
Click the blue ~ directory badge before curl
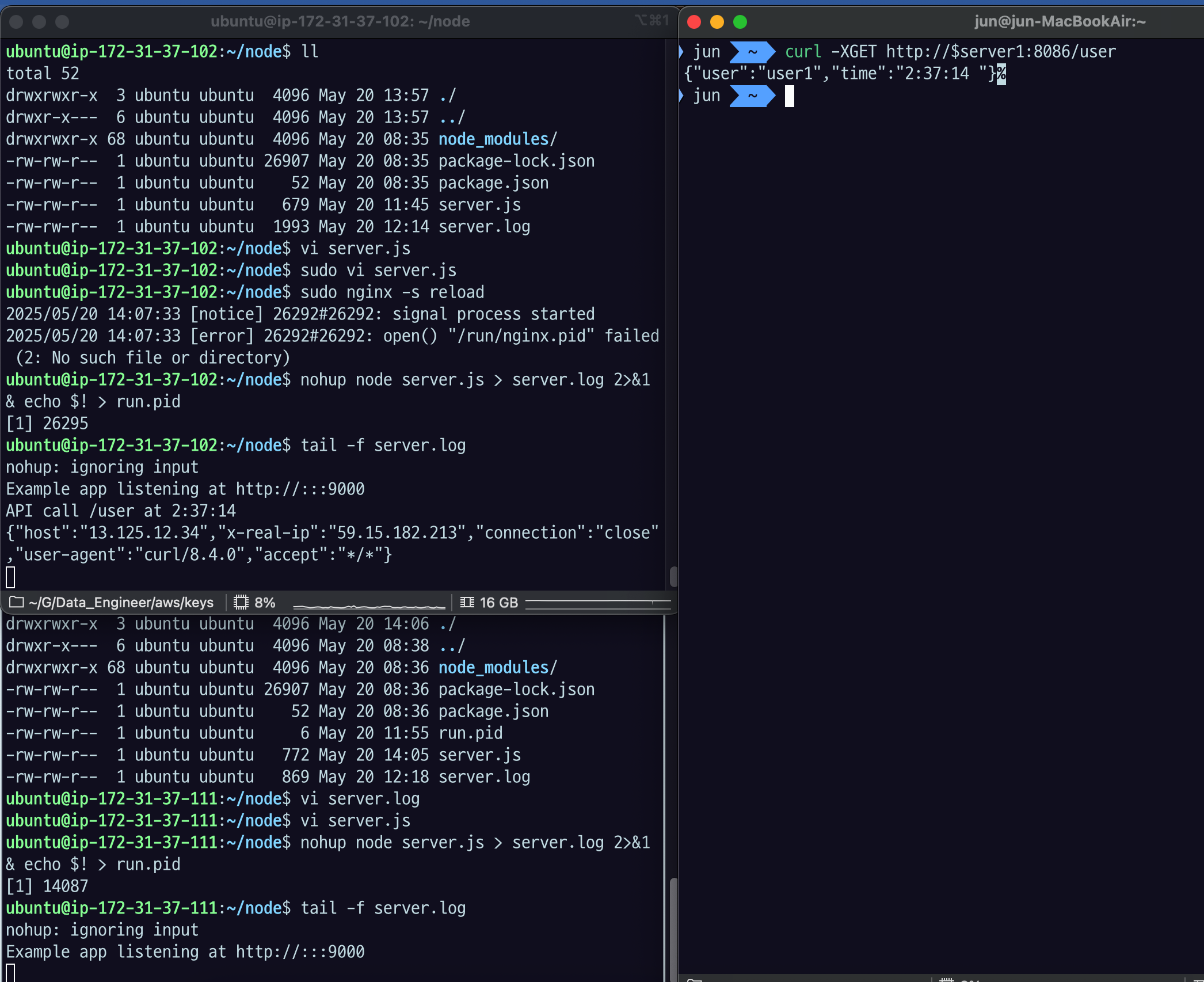pos(752,52)
